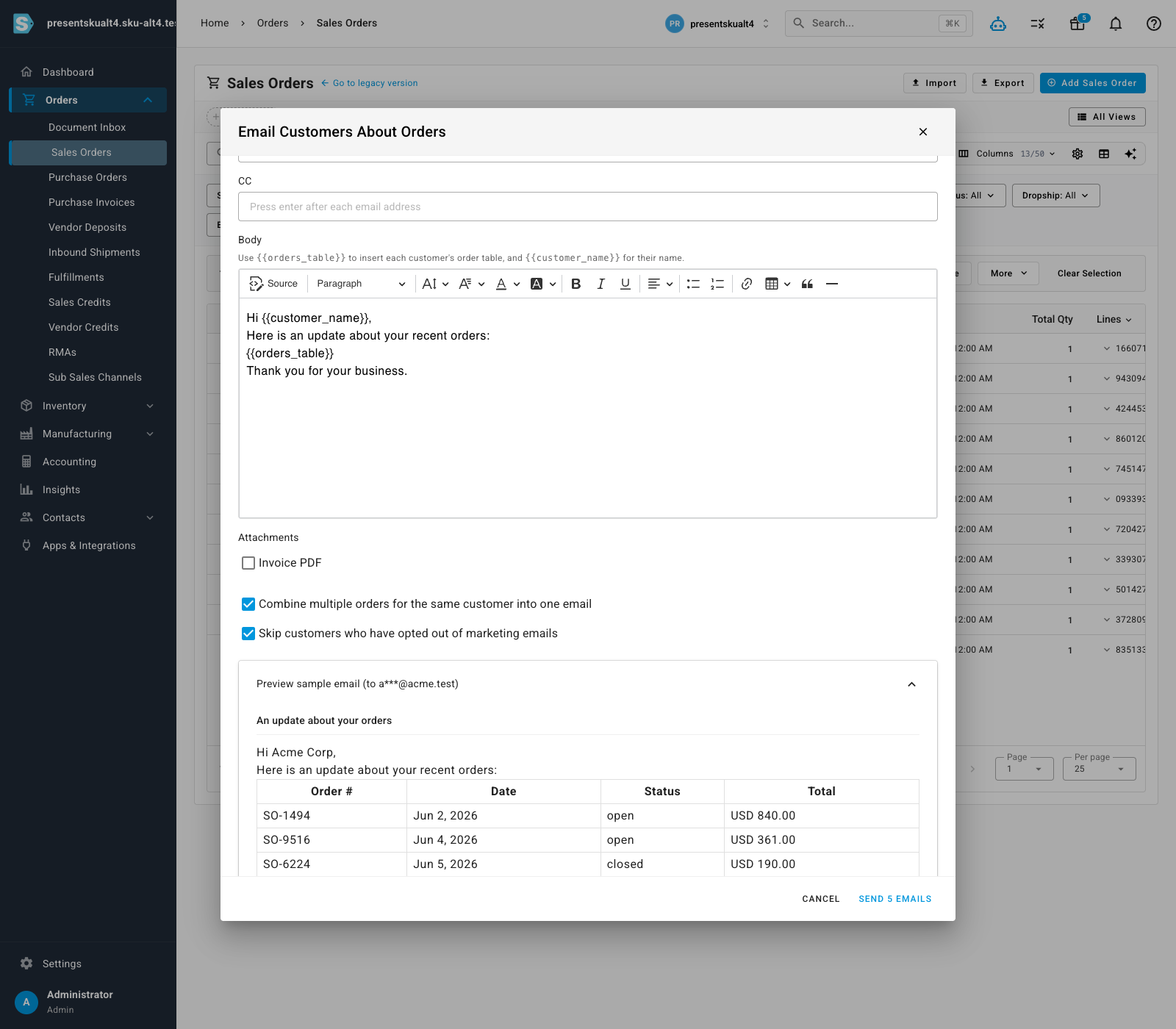1176x1029 pixels.
Task: Expand the Manufacturing sidebar section
Action: tap(150, 434)
